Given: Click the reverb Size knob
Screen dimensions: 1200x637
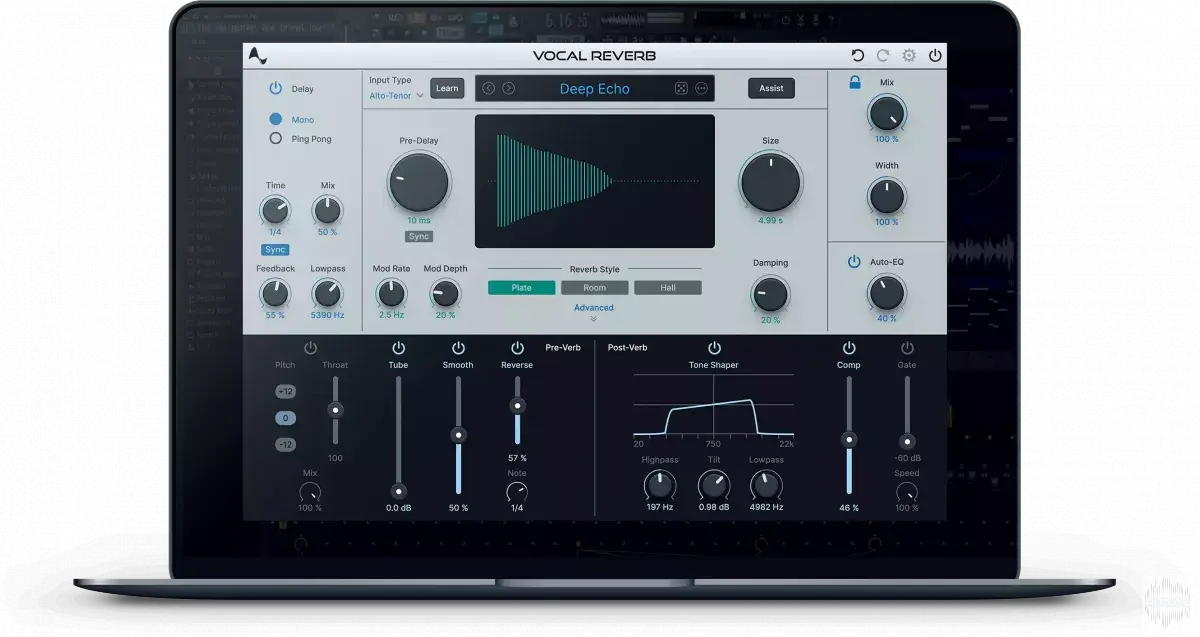Looking at the screenshot, I should pos(771,182).
